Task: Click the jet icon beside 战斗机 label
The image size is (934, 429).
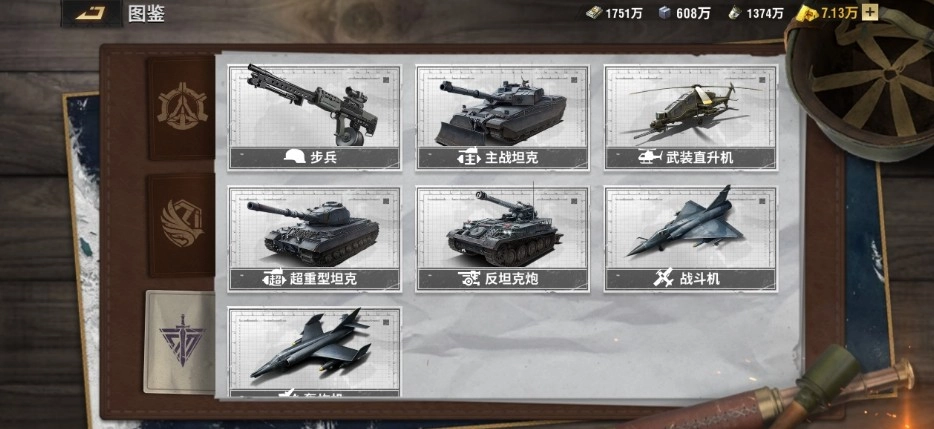Action: [x=663, y=278]
